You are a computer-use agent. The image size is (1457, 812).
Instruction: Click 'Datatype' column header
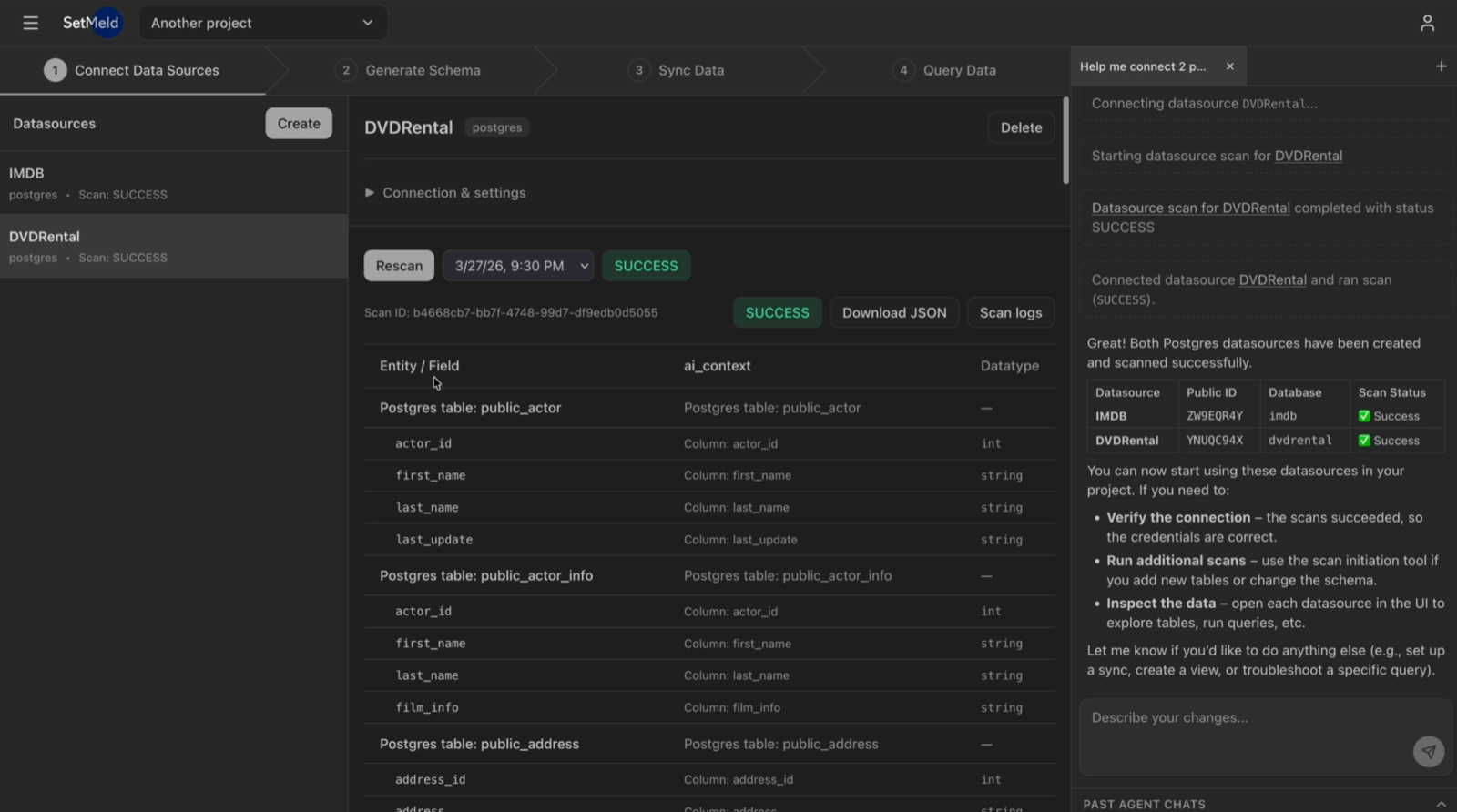pos(1009,366)
